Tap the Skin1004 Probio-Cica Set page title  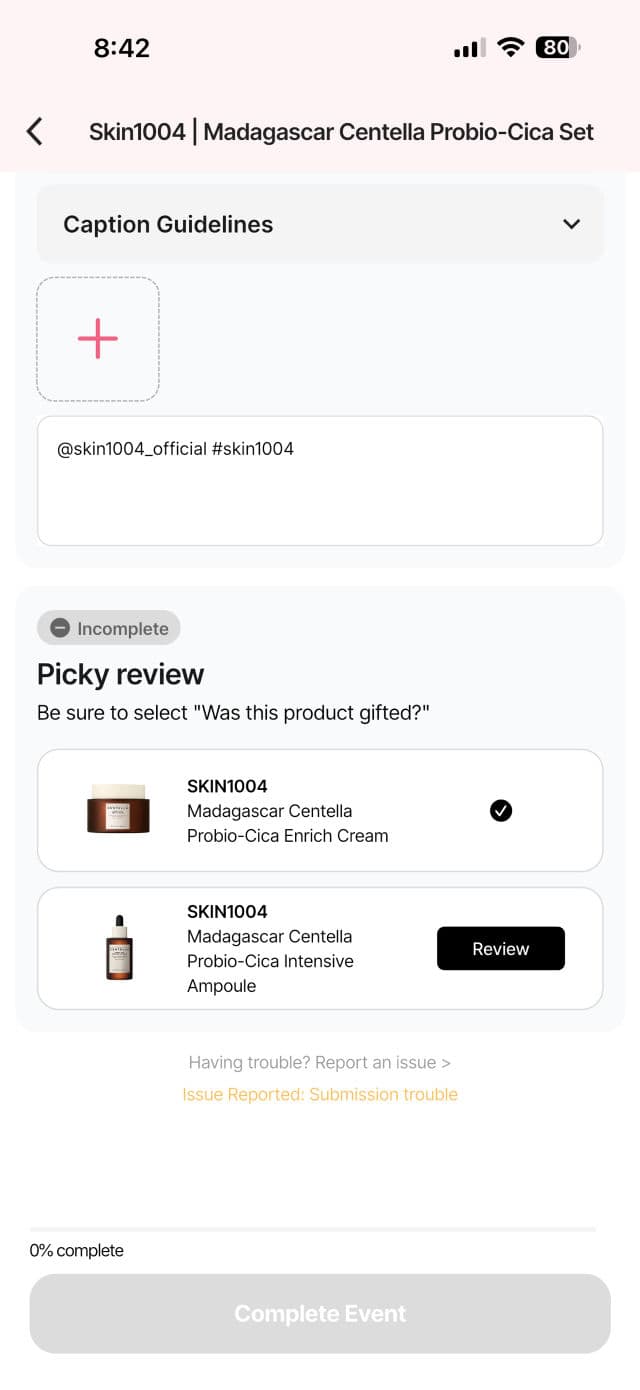tap(341, 131)
